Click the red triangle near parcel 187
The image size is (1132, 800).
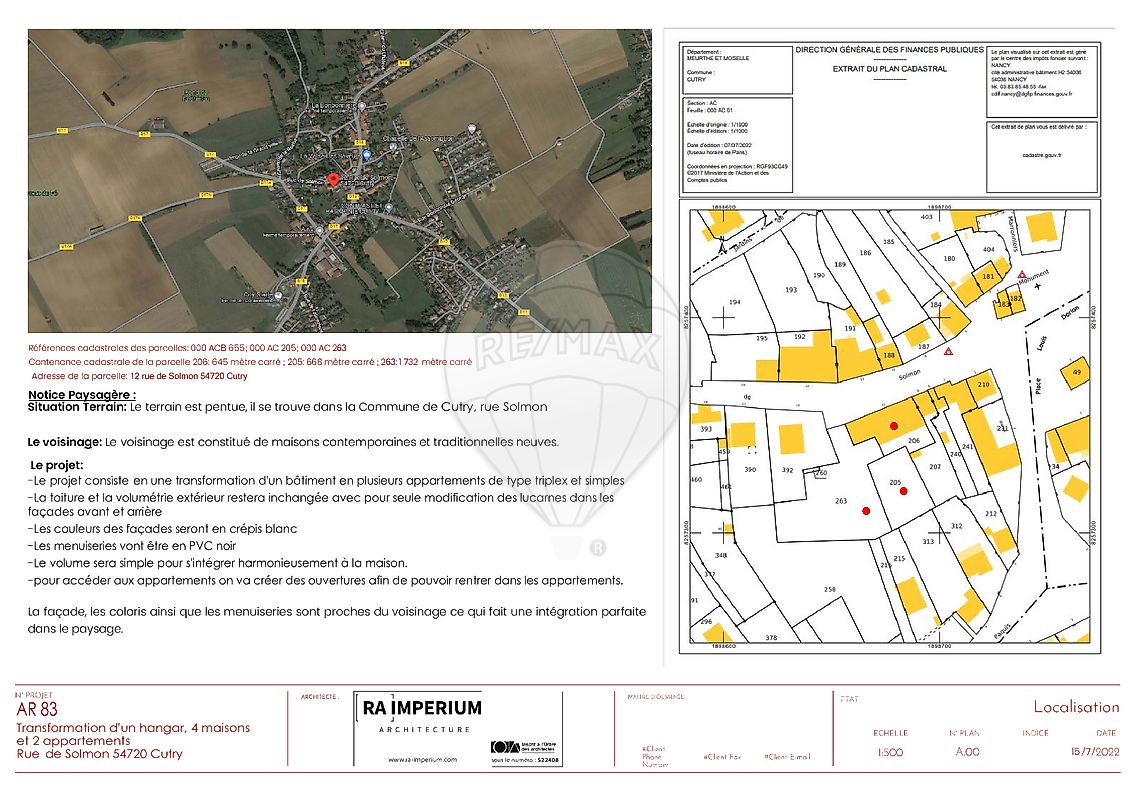click(948, 352)
